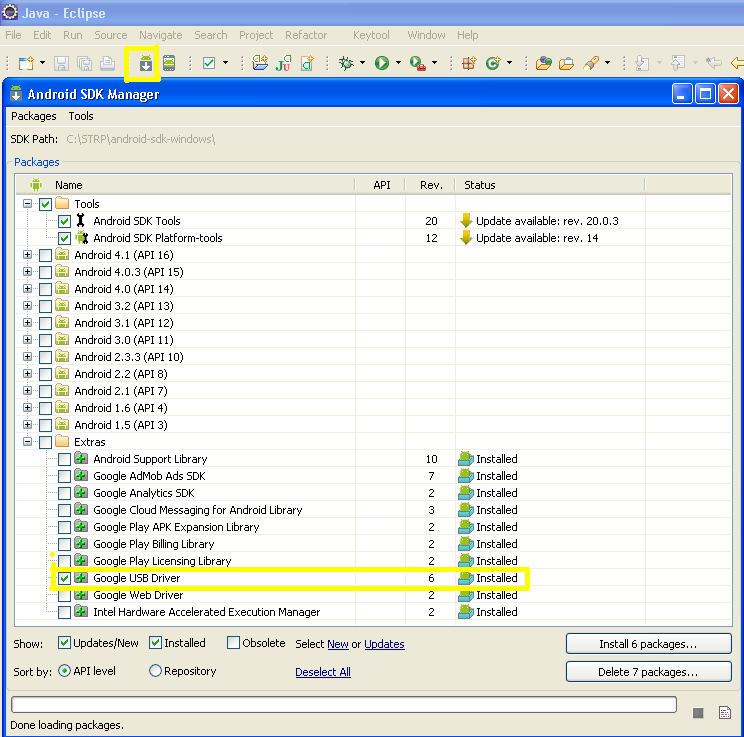Viewport: 744px width, 737px height.
Task: Click the Next Annotation toolbar icon
Action: tap(642, 63)
